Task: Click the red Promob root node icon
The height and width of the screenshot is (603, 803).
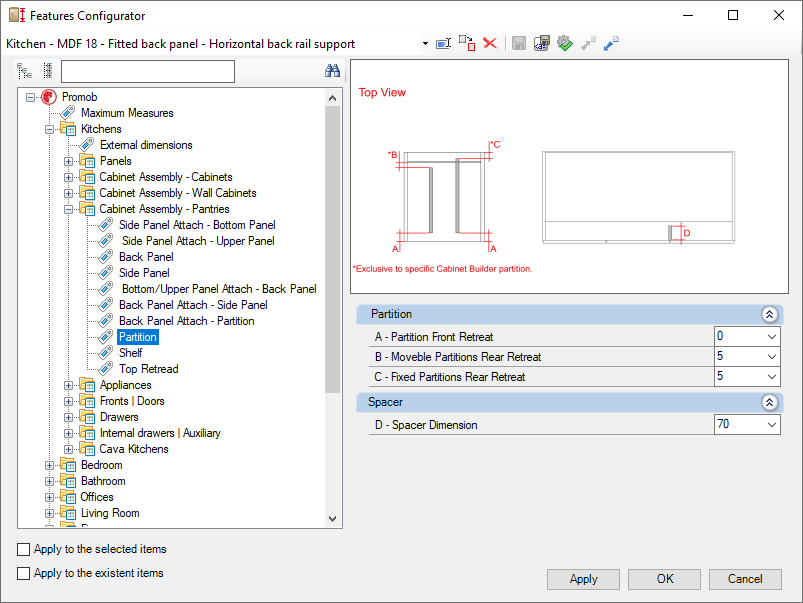Action: pyautogui.click(x=49, y=97)
